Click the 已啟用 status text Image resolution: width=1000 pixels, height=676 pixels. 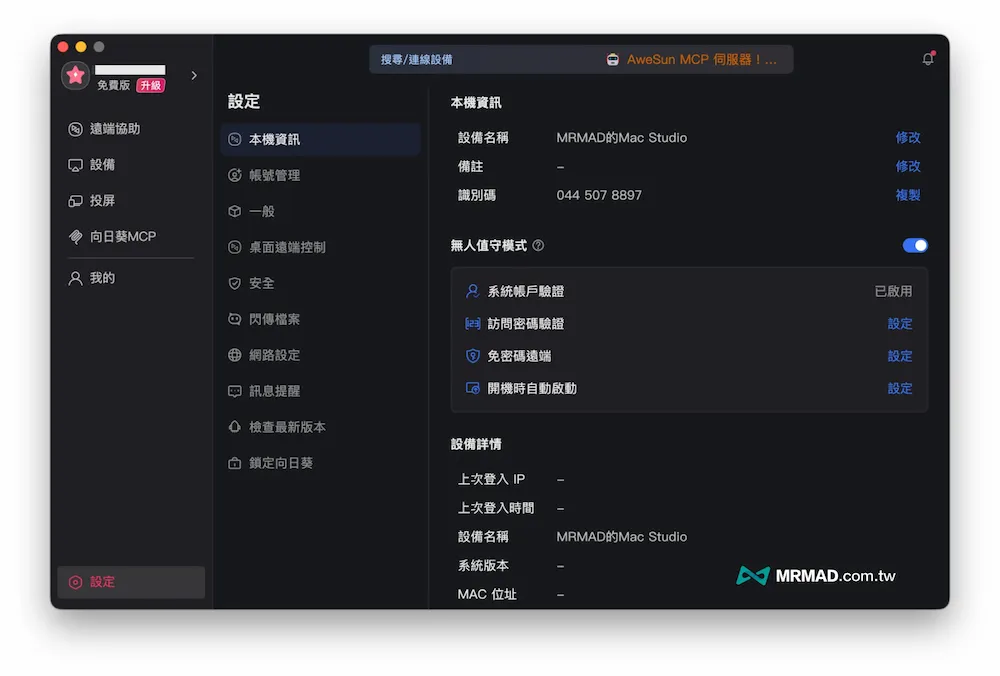point(893,291)
